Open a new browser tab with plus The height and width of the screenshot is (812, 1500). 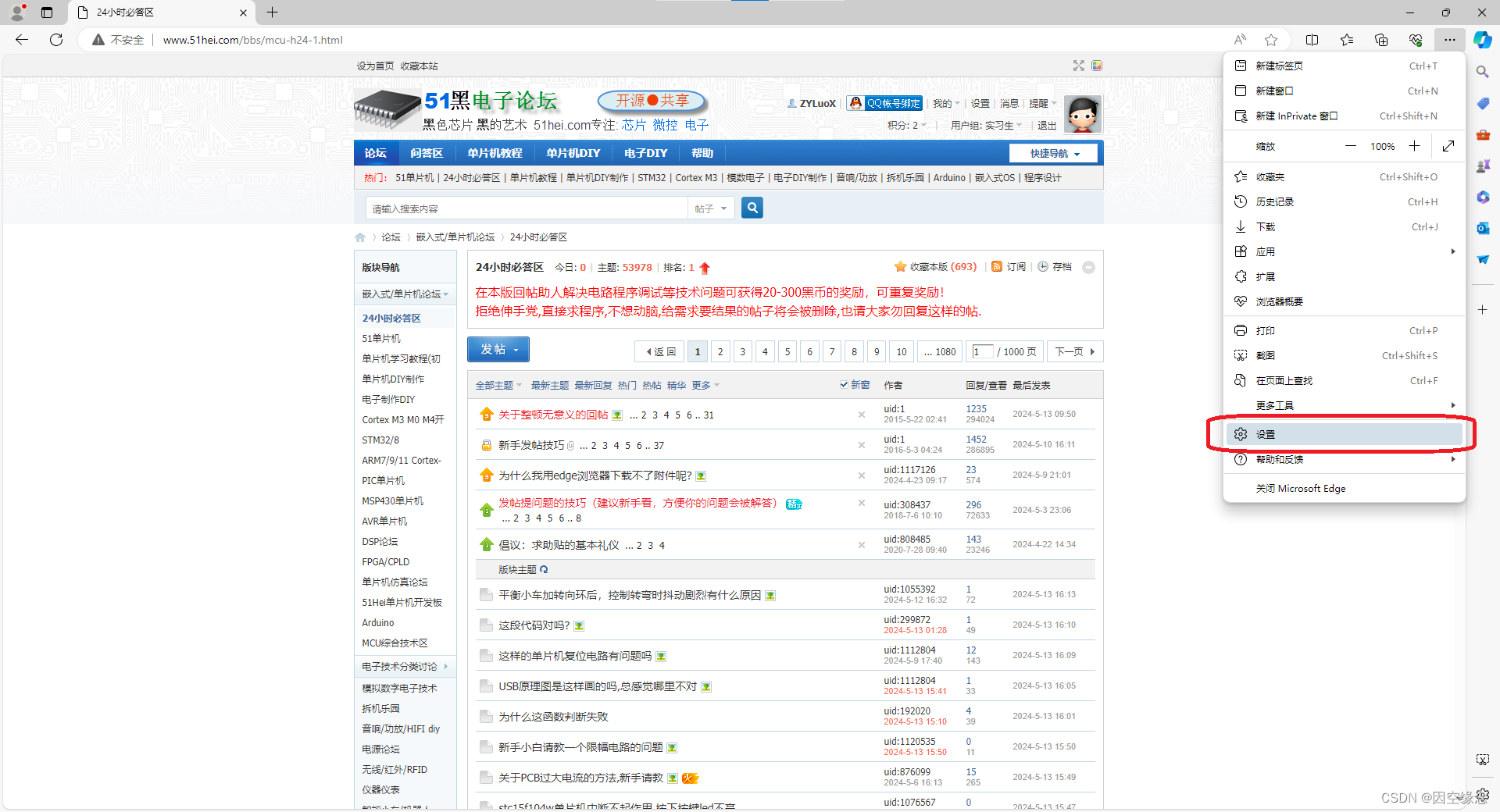tap(272, 12)
